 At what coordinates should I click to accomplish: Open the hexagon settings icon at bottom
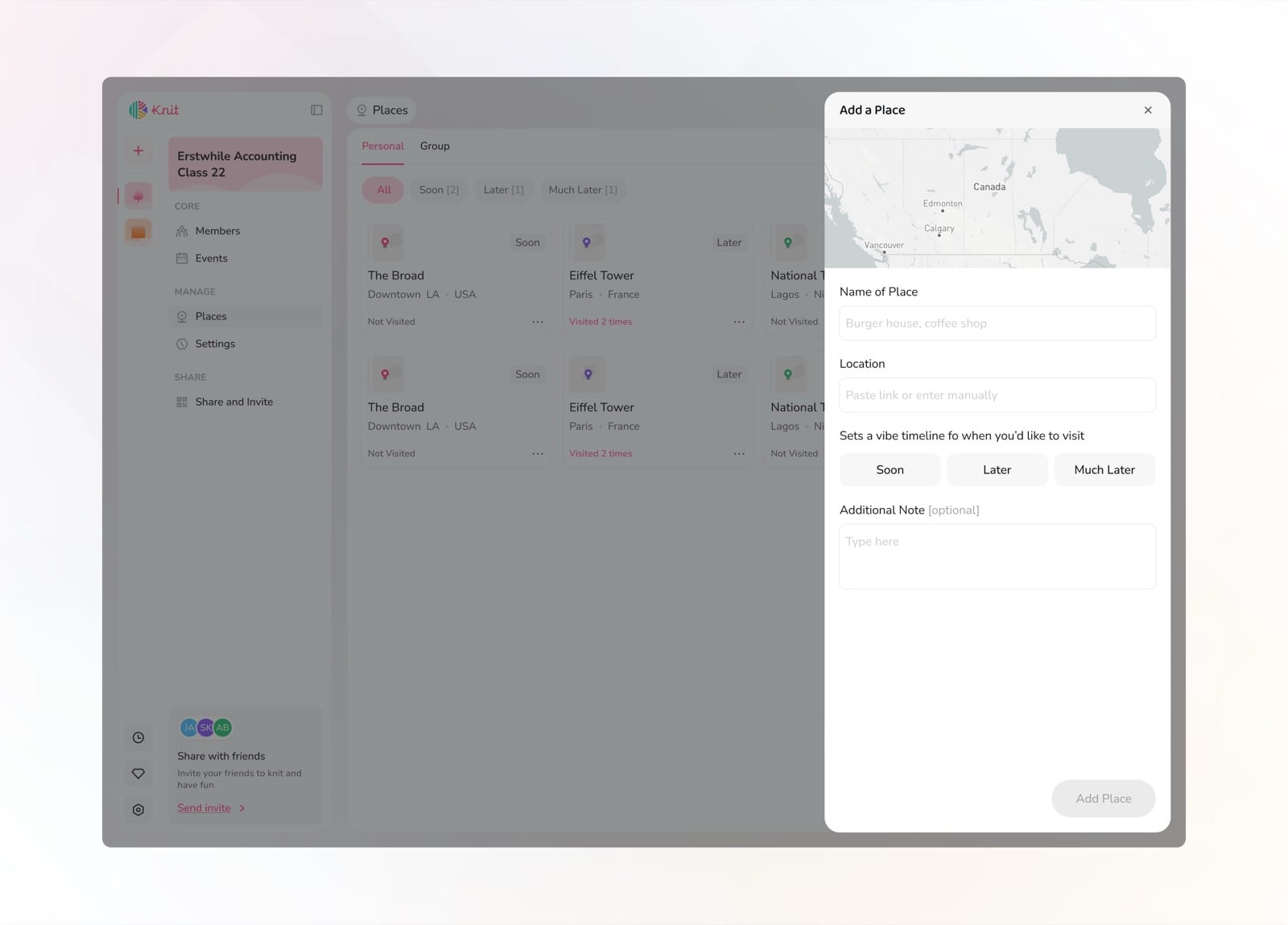point(138,810)
